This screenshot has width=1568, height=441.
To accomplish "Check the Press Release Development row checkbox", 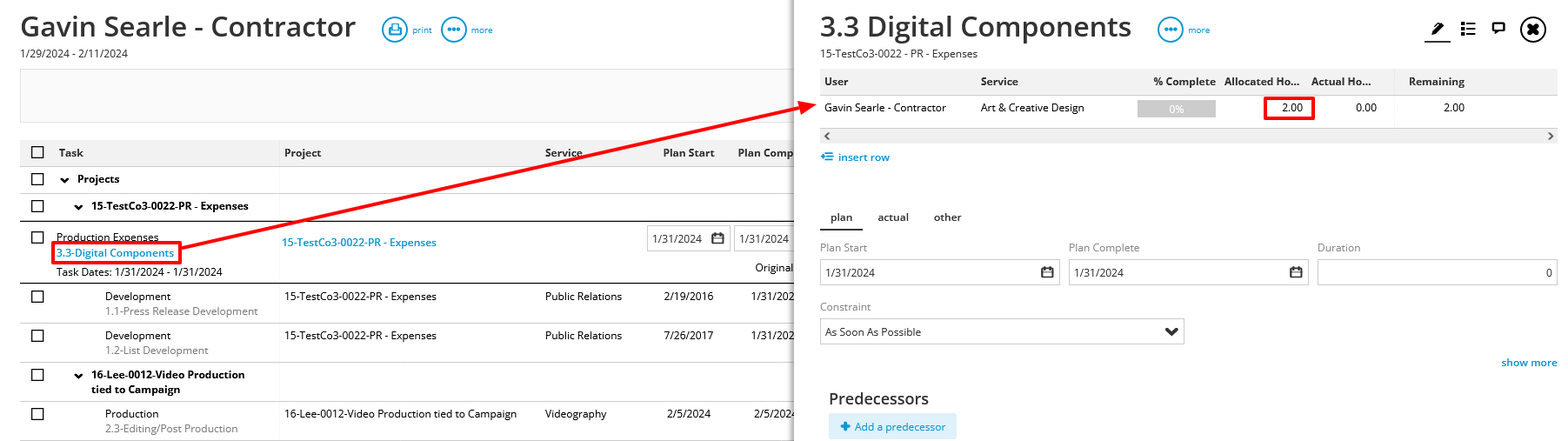I will coord(37,297).
